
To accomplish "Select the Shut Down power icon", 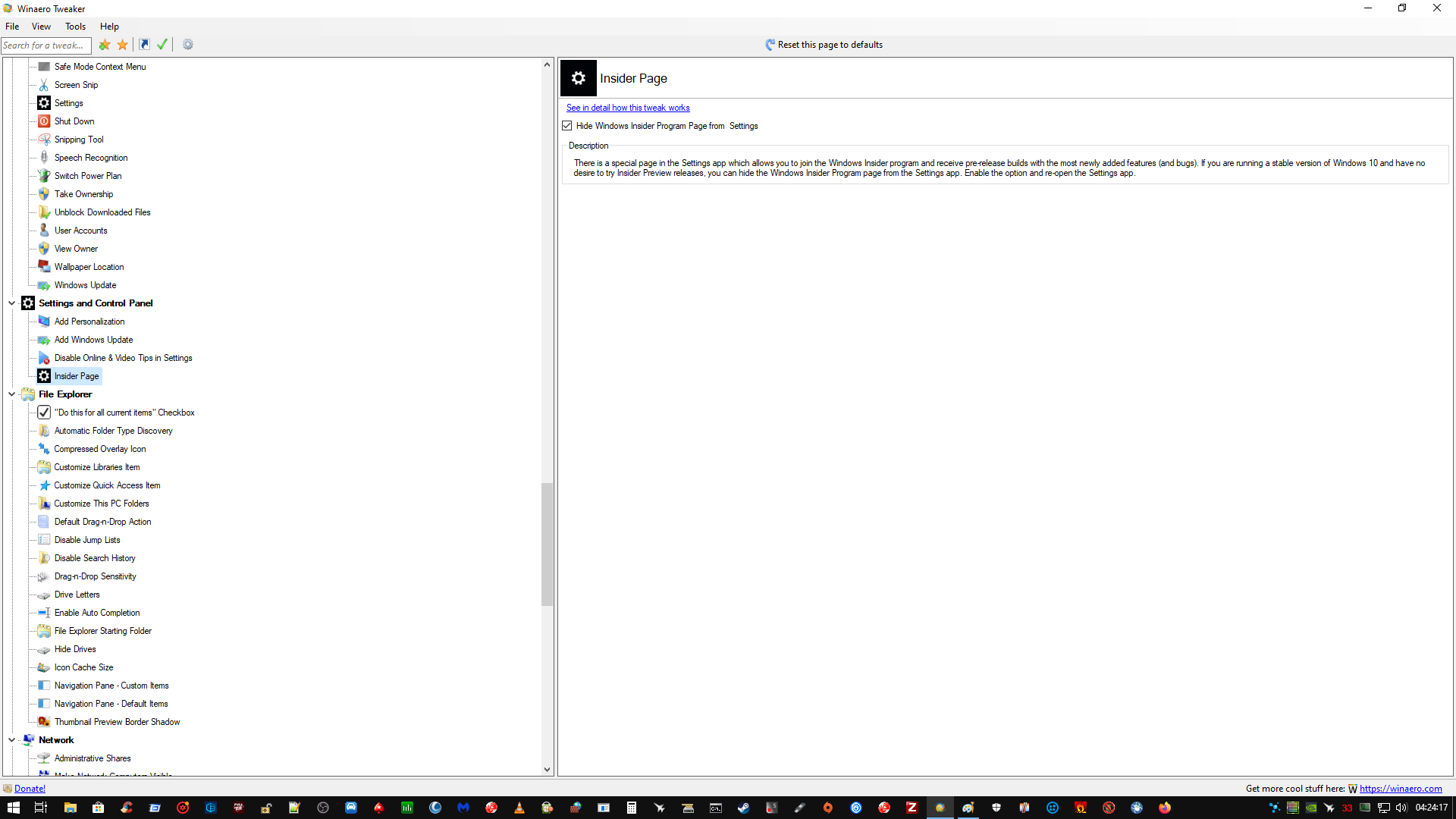I will coord(44,121).
